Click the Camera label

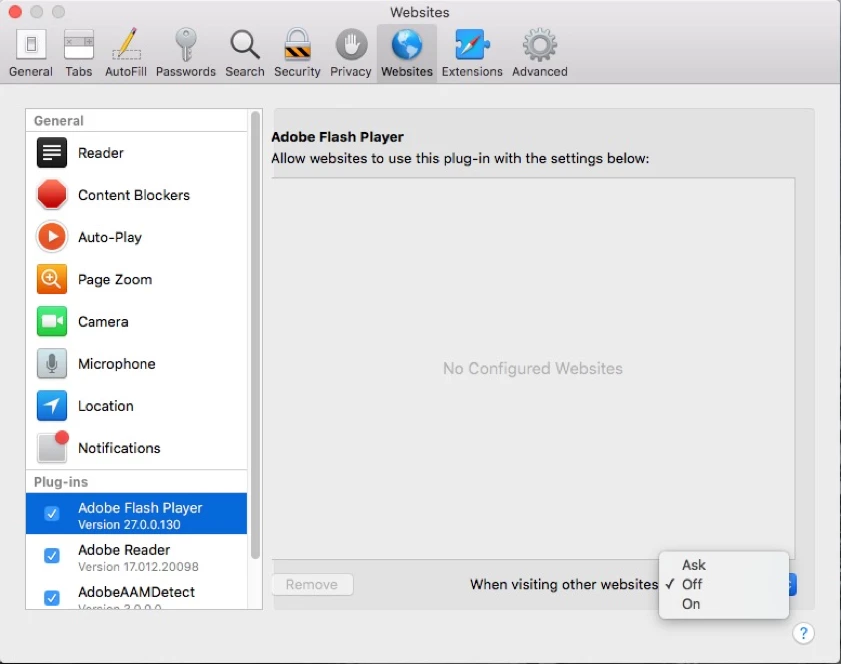click(103, 321)
